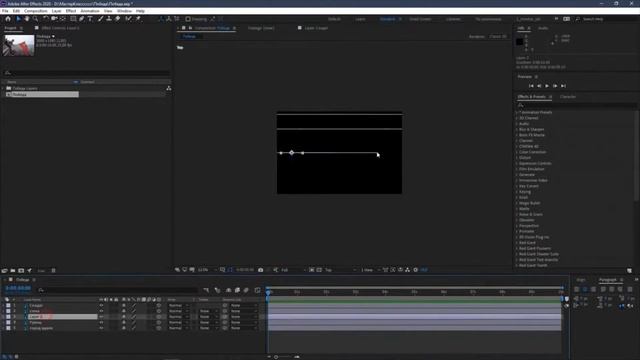Select the Rectangle shape tool

click(x=73, y=19)
